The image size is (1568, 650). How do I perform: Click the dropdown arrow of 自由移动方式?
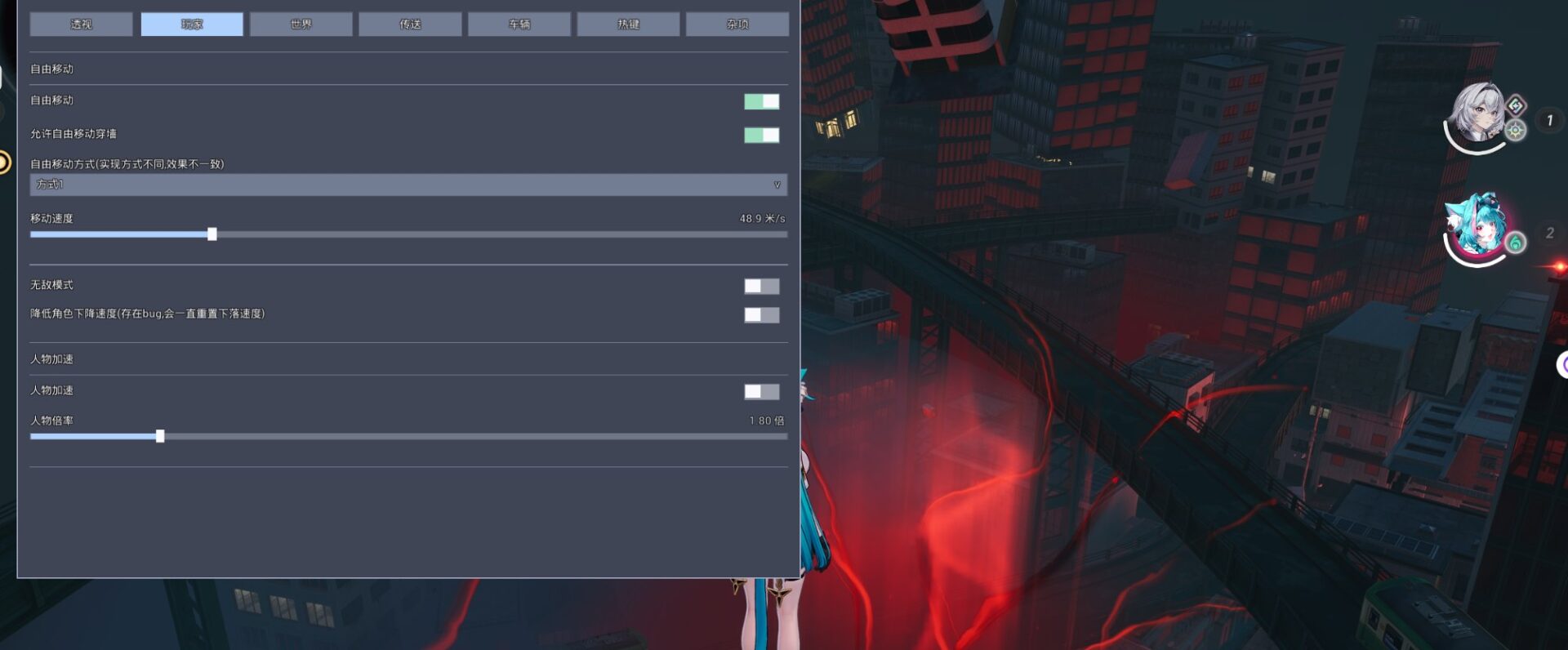click(777, 185)
